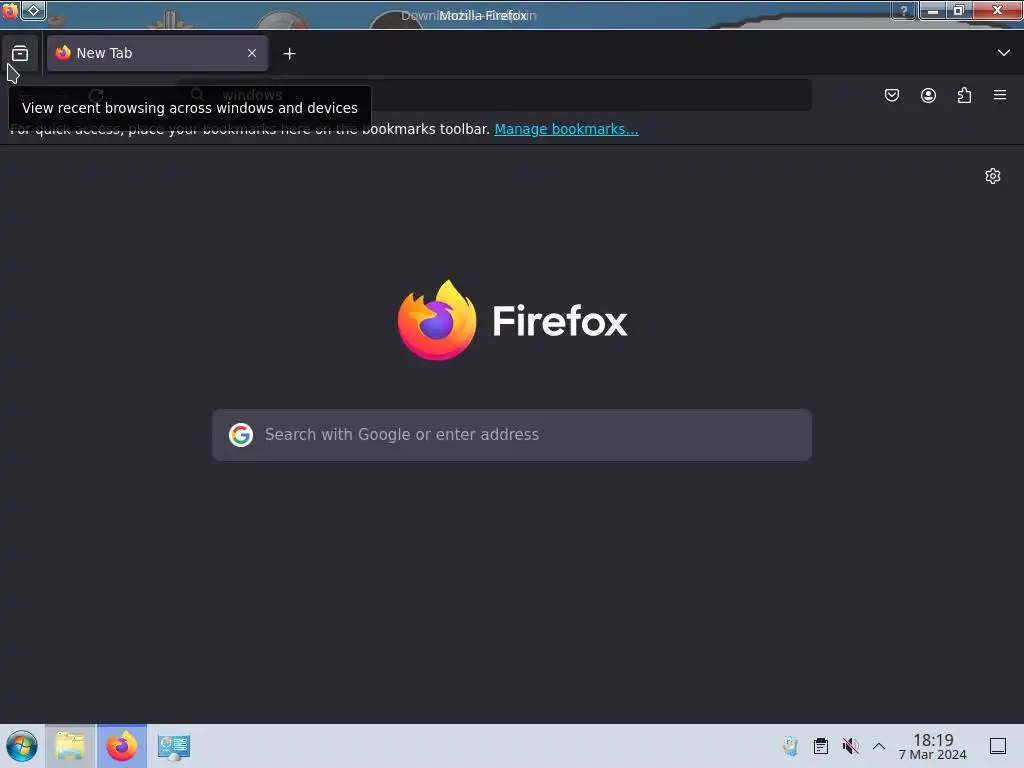Maximize or restore the Firefox window

coord(959,10)
